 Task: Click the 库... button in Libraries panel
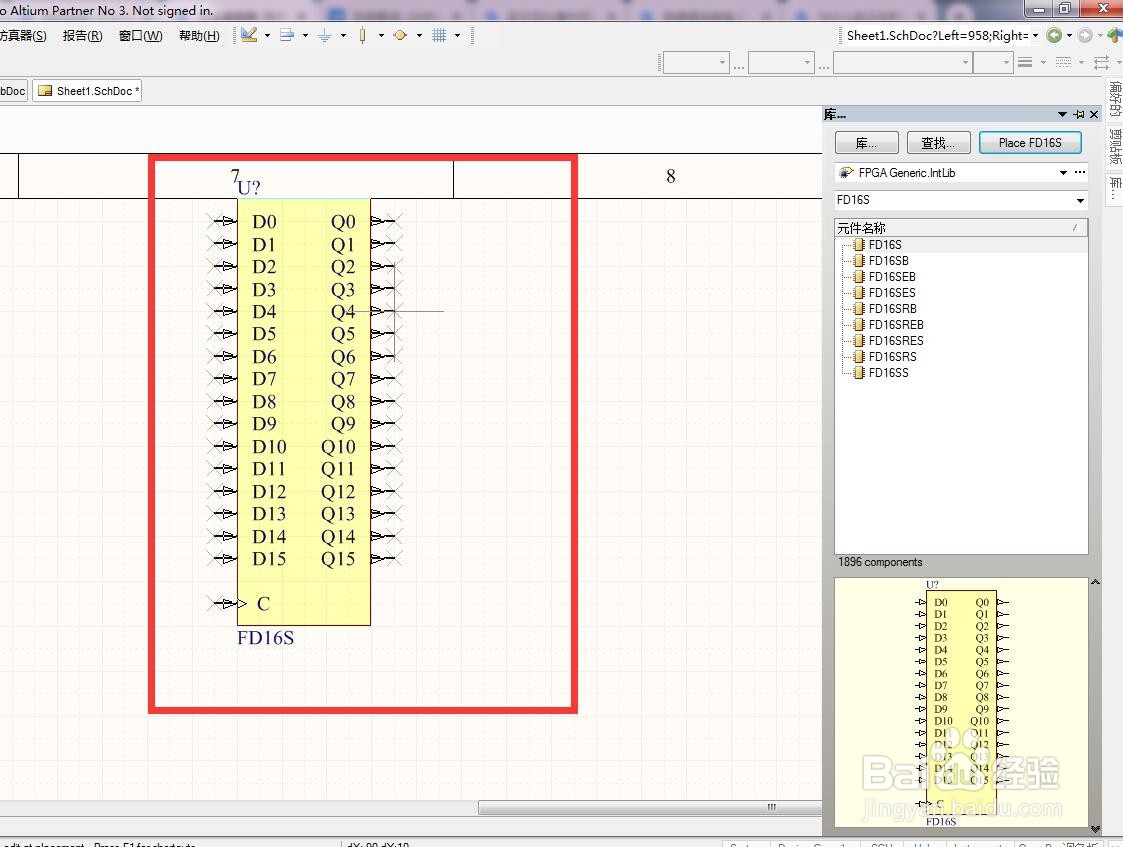pos(867,142)
